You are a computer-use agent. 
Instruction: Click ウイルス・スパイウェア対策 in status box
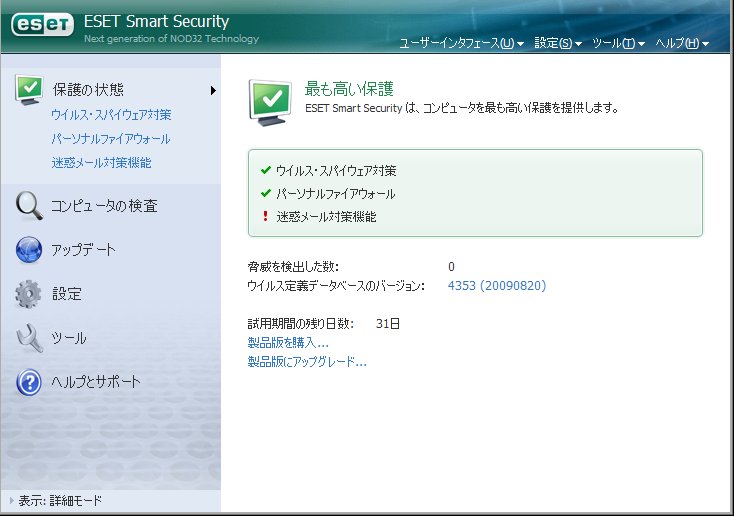(336, 170)
